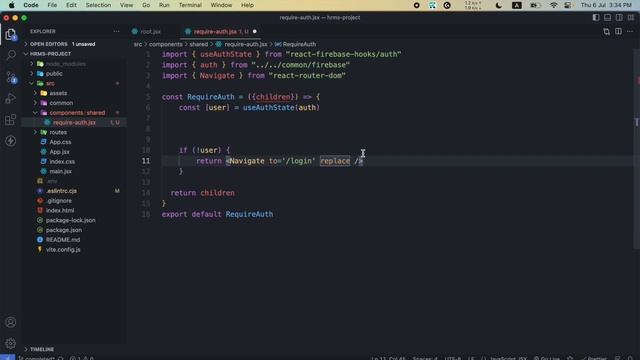The width and height of the screenshot is (640, 360).
Task: Open the Run and Debug view
Action: [x=11, y=98]
